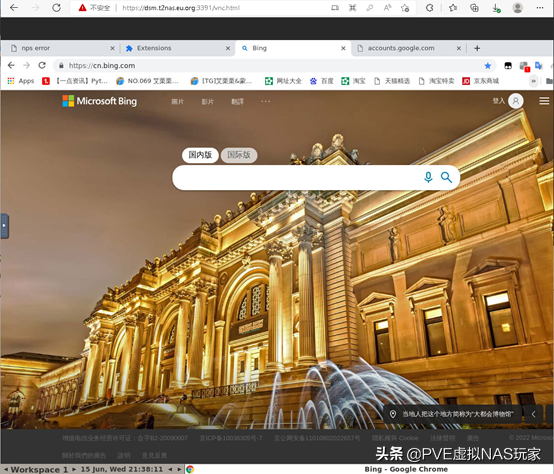This screenshot has width=554, height=474.
Task: Open the 法律声明 footer link
Action: [x=442, y=438]
